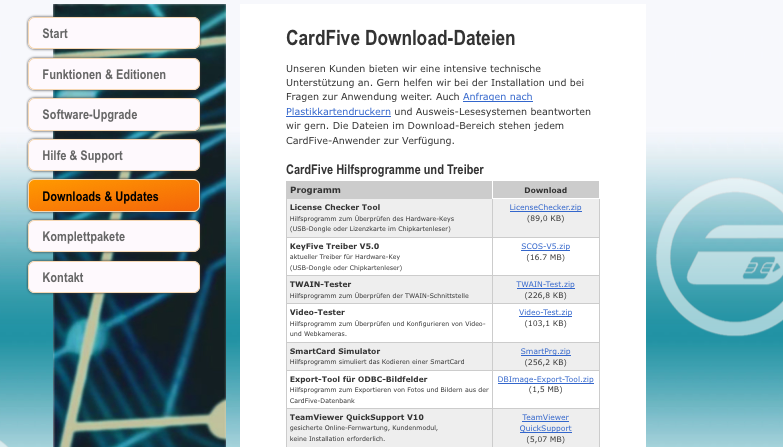
Task: Click the Downloads & Updates menu button
Action: point(114,196)
